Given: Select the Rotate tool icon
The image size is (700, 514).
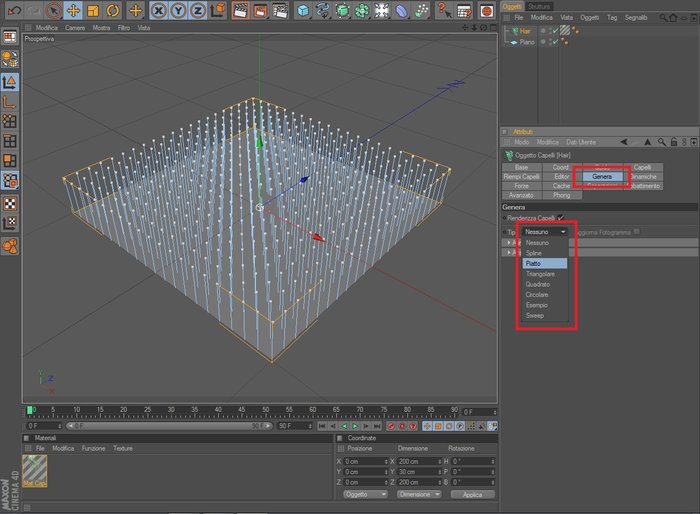Looking at the screenshot, I should tap(112, 10).
